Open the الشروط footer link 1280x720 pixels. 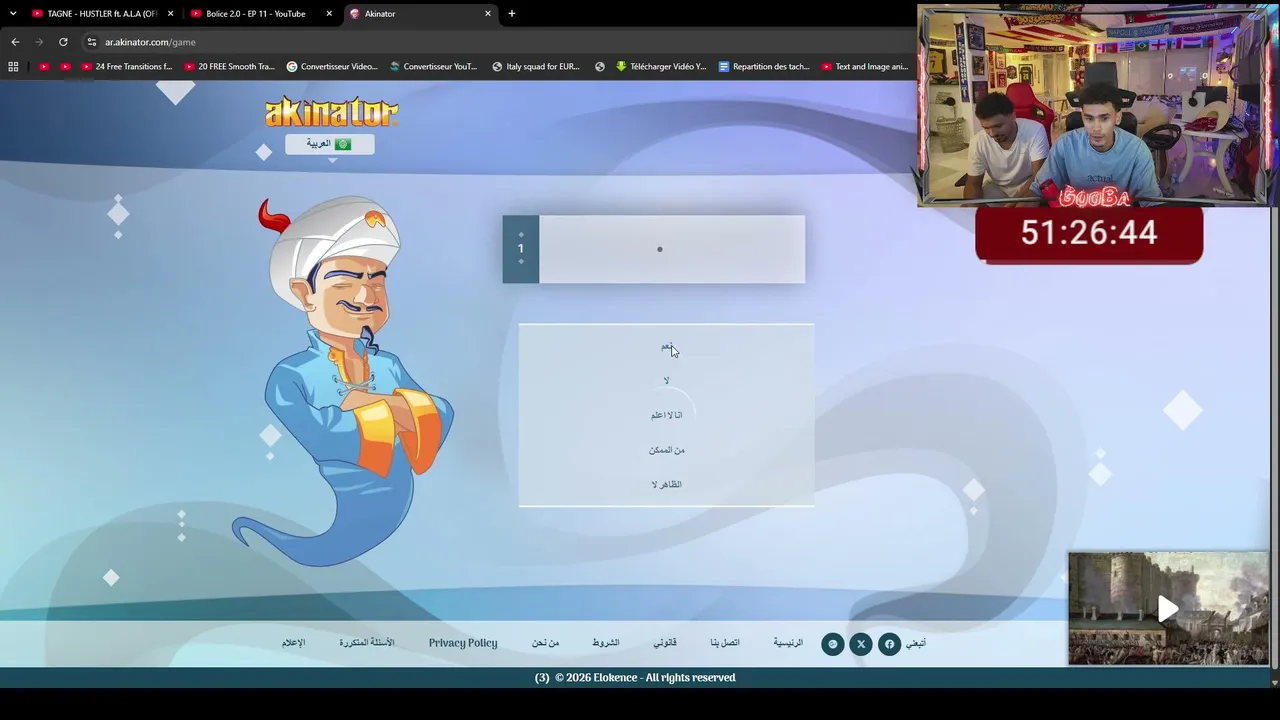[x=606, y=643]
